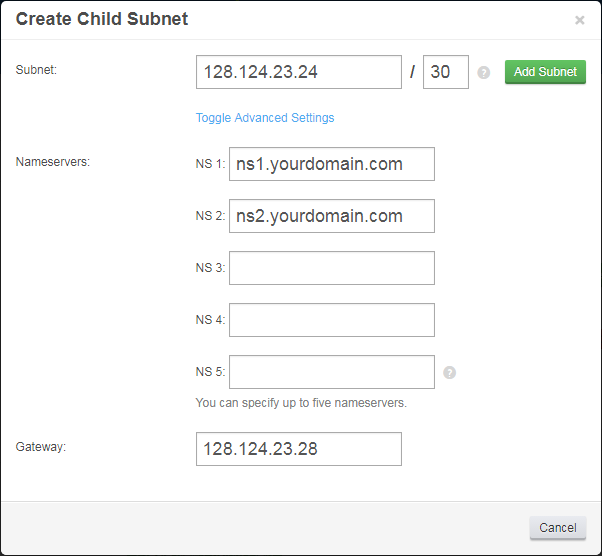This screenshot has height=556, width=602.
Task: Click the Create Child Subnet title
Action: coord(102,19)
